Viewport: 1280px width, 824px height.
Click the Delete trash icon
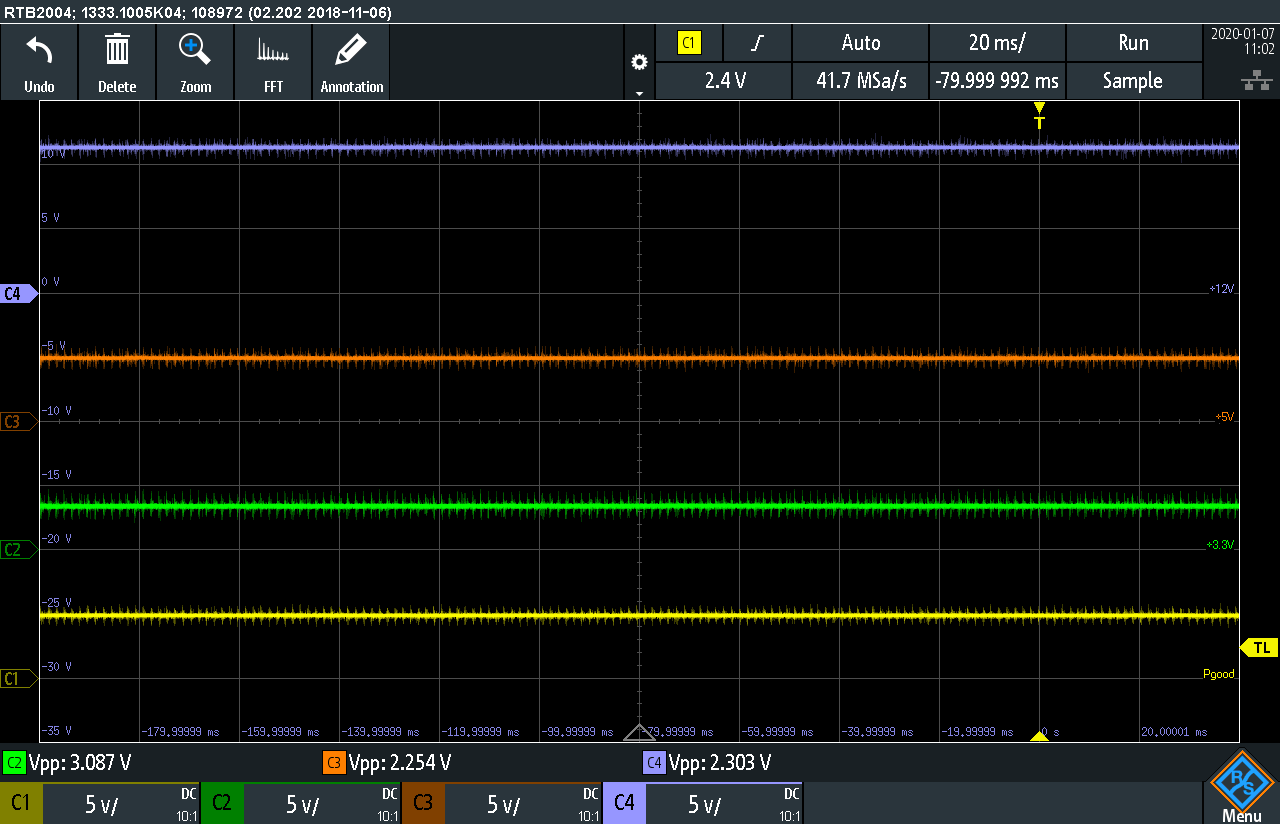click(117, 63)
